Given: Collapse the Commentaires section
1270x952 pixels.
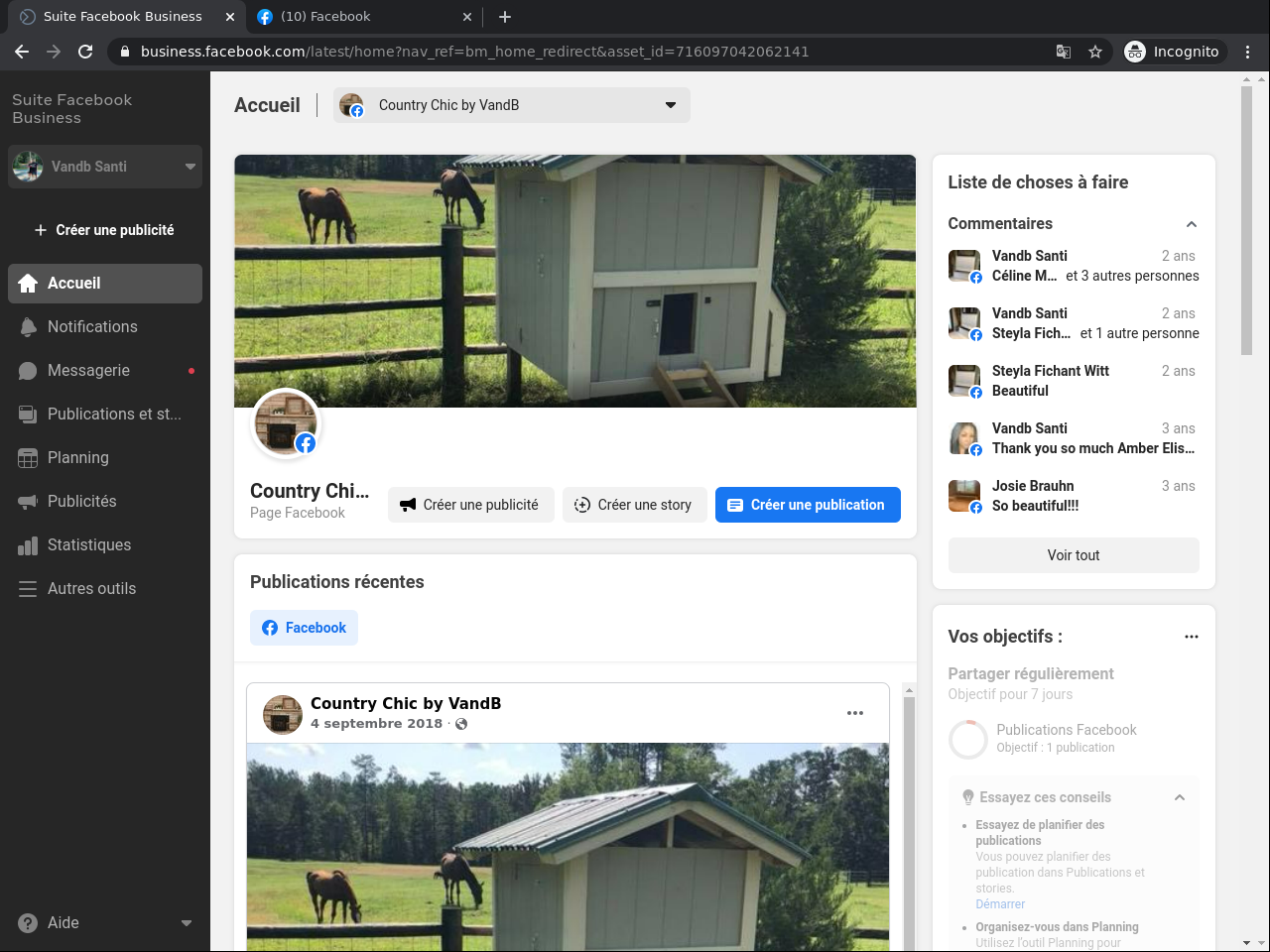Looking at the screenshot, I should [1192, 224].
